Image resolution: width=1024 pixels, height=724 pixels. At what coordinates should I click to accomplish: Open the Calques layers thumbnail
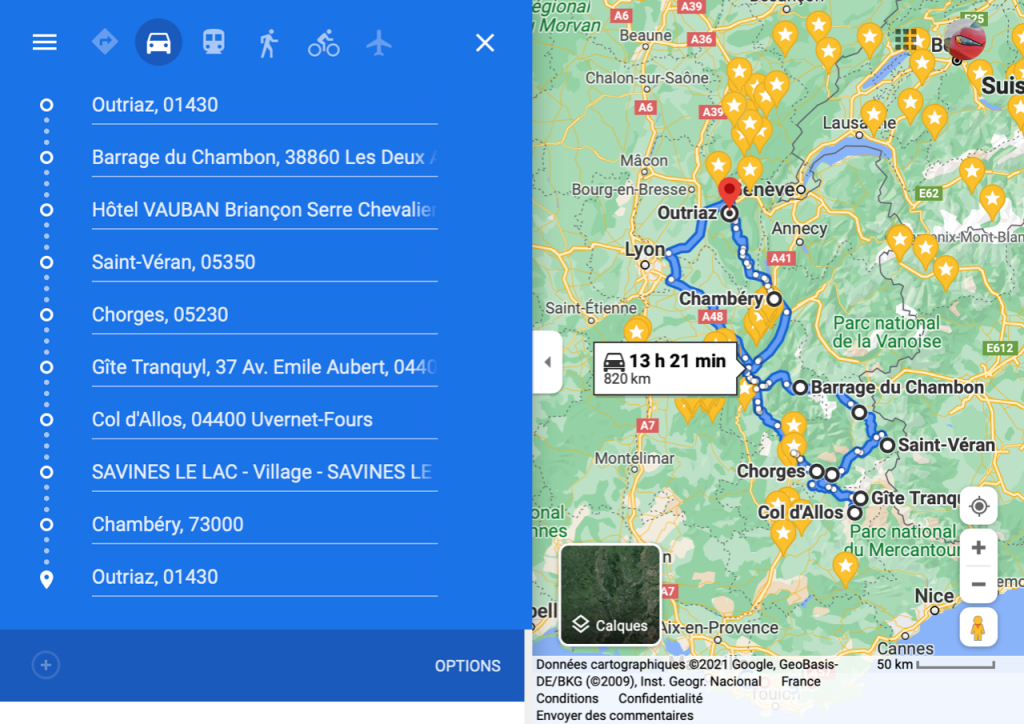610,594
